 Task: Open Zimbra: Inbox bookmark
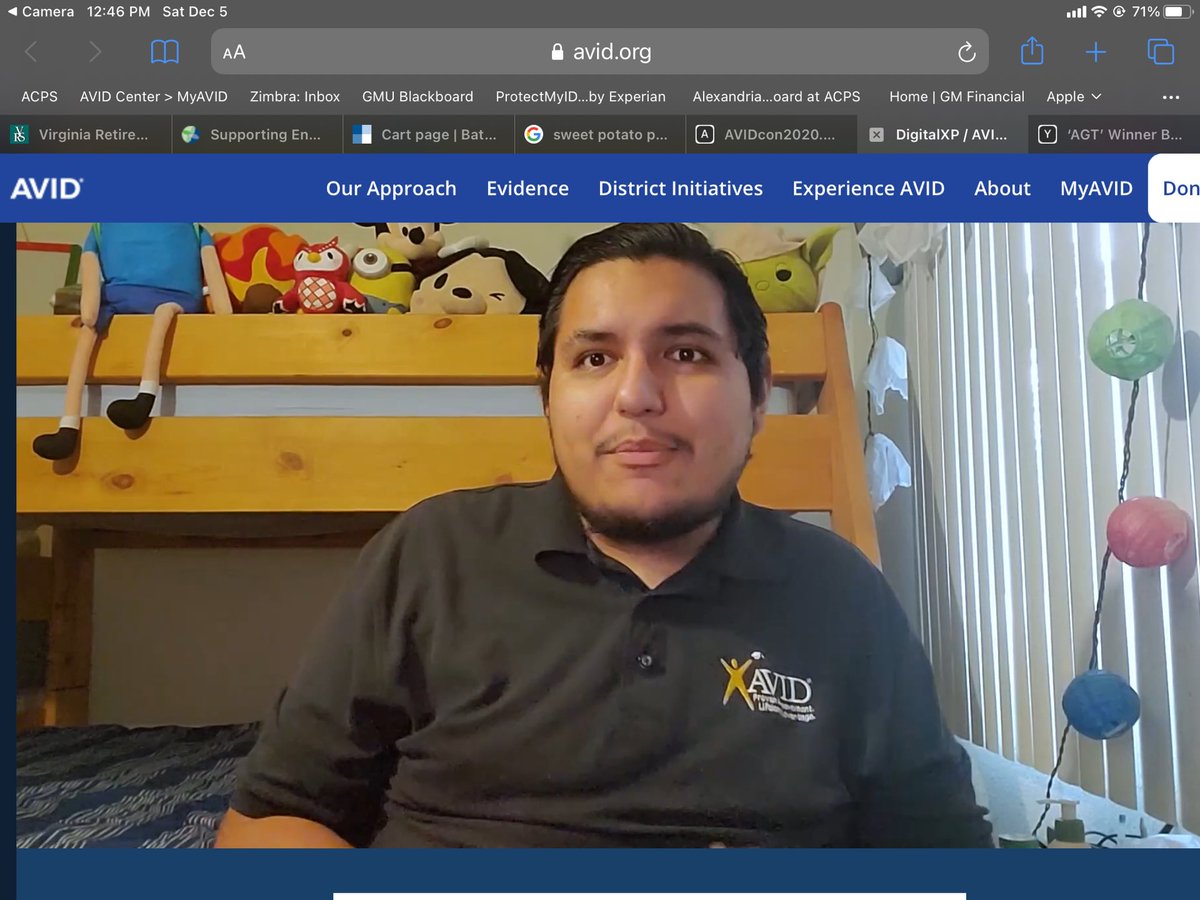coord(295,97)
